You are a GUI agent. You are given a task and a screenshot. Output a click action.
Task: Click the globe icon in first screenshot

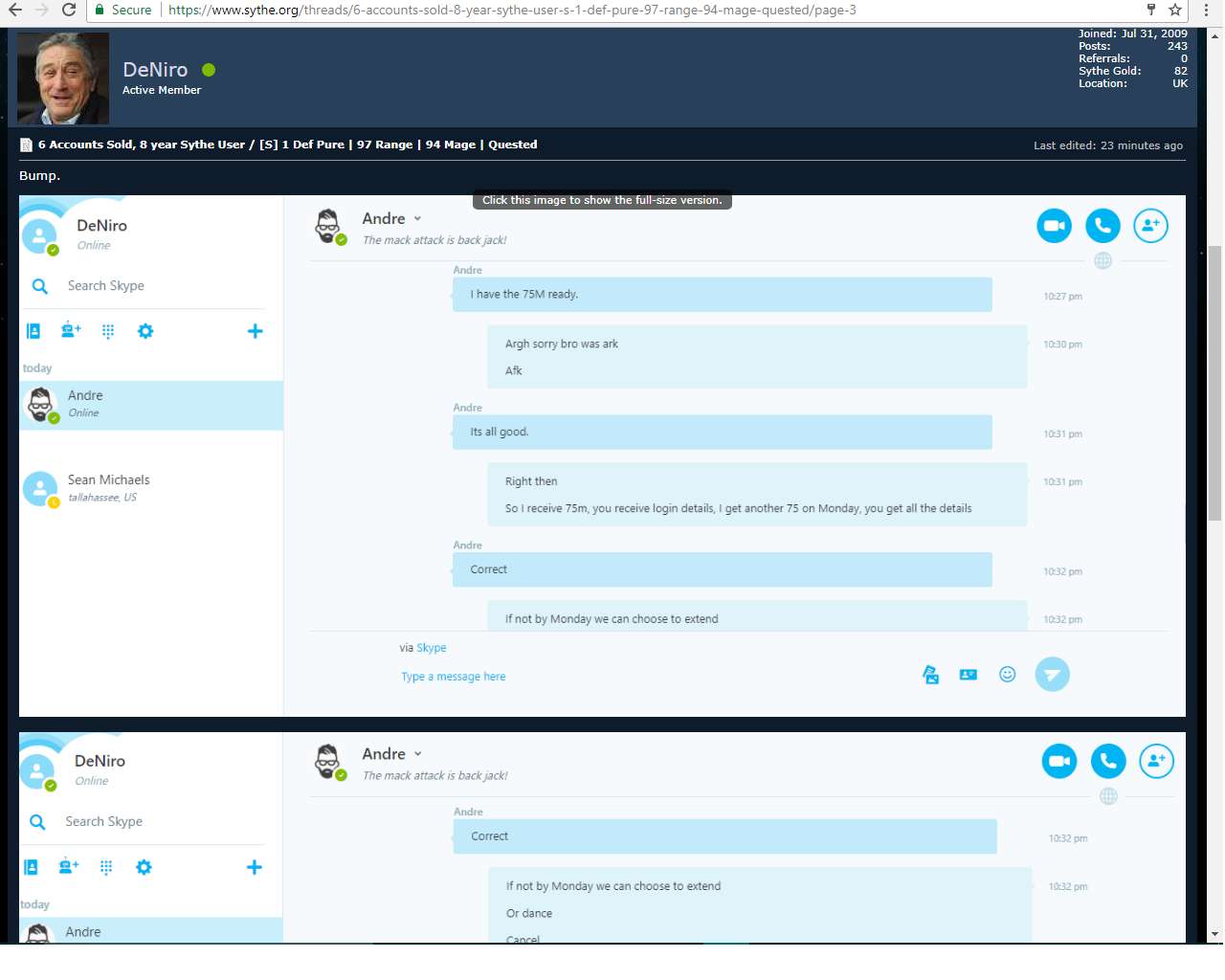tap(1102, 260)
